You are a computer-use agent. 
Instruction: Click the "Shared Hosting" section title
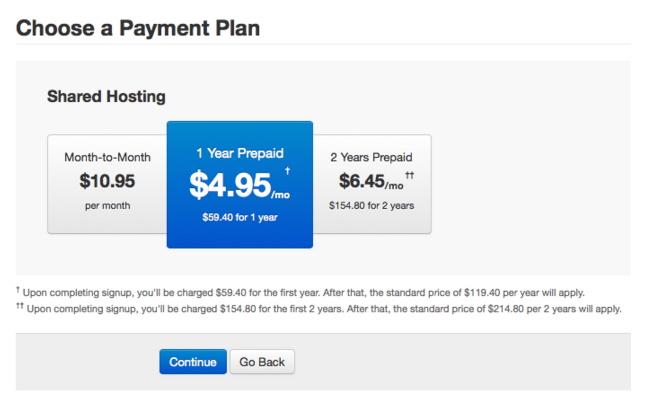106,97
